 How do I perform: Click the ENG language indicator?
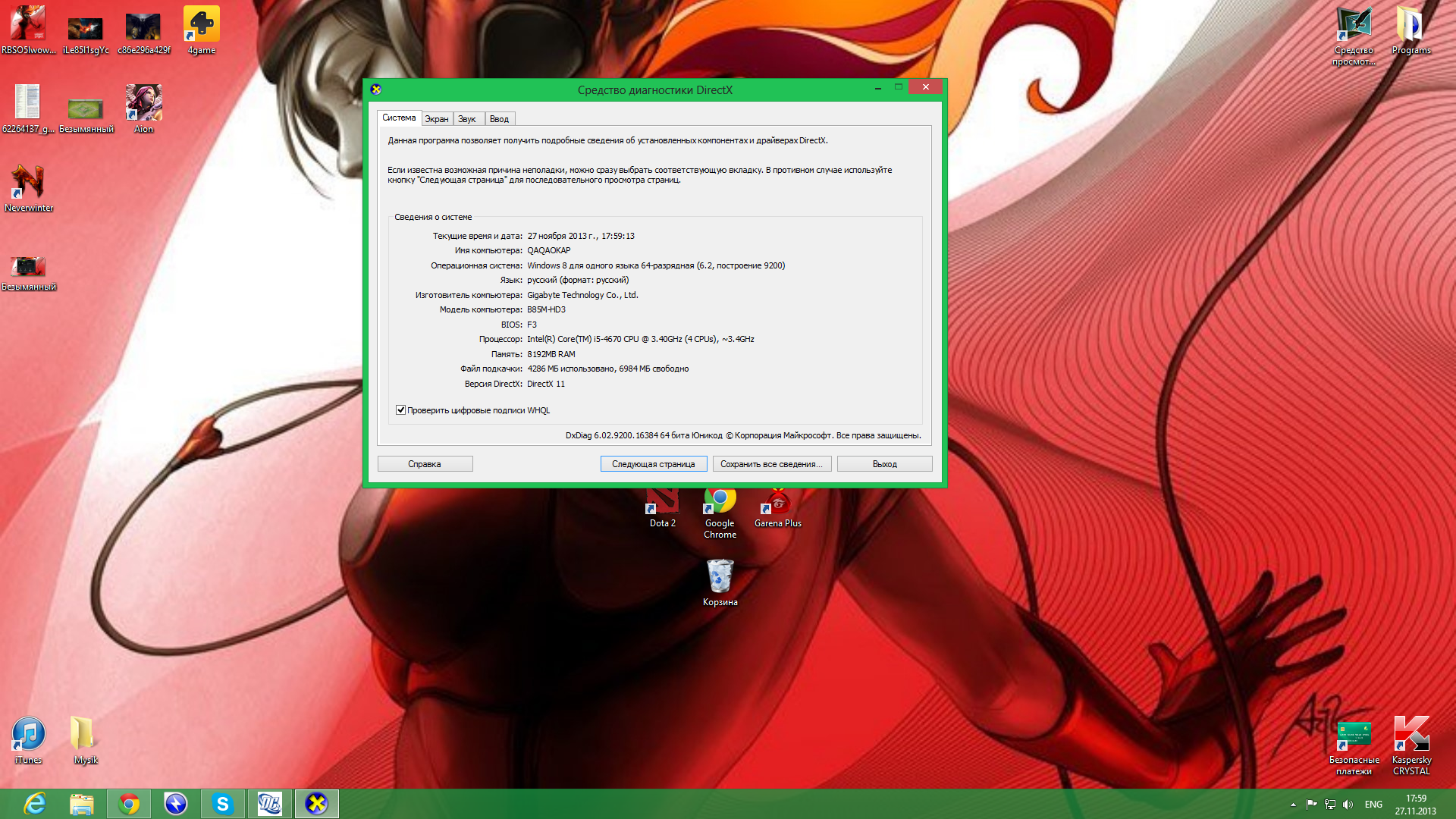tap(1373, 805)
